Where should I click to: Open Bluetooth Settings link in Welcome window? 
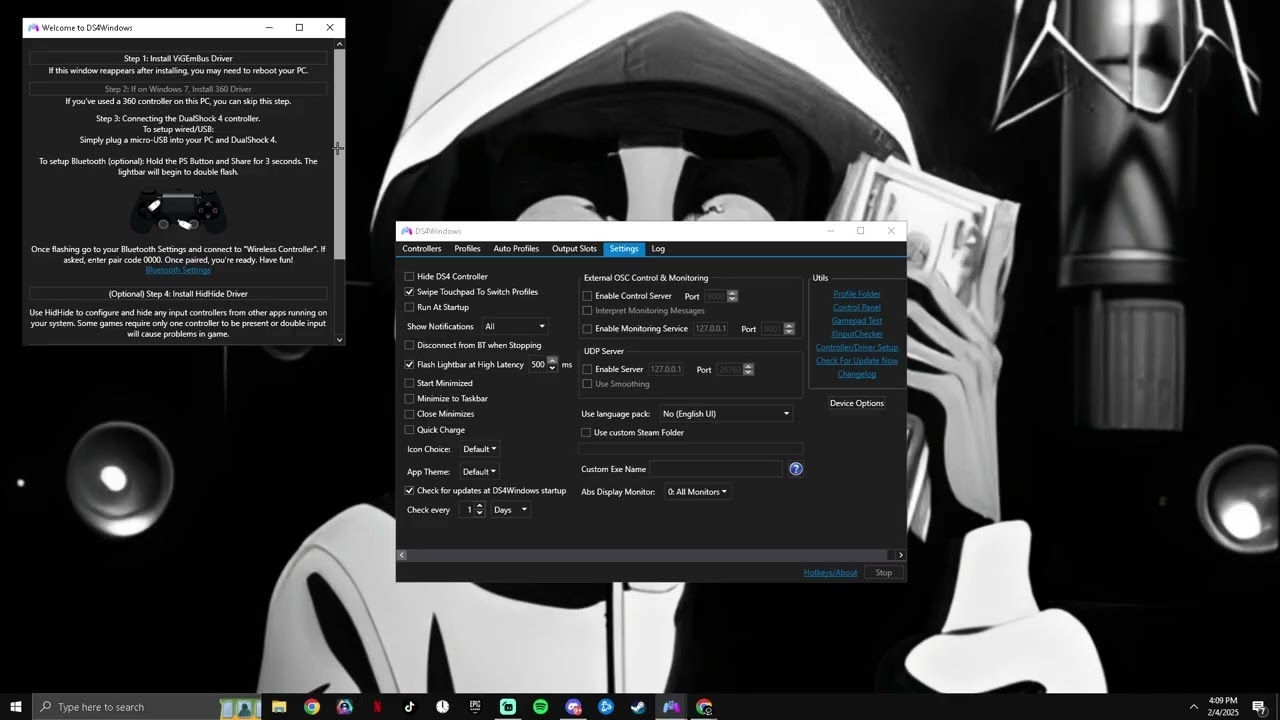pyautogui.click(x=178, y=270)
